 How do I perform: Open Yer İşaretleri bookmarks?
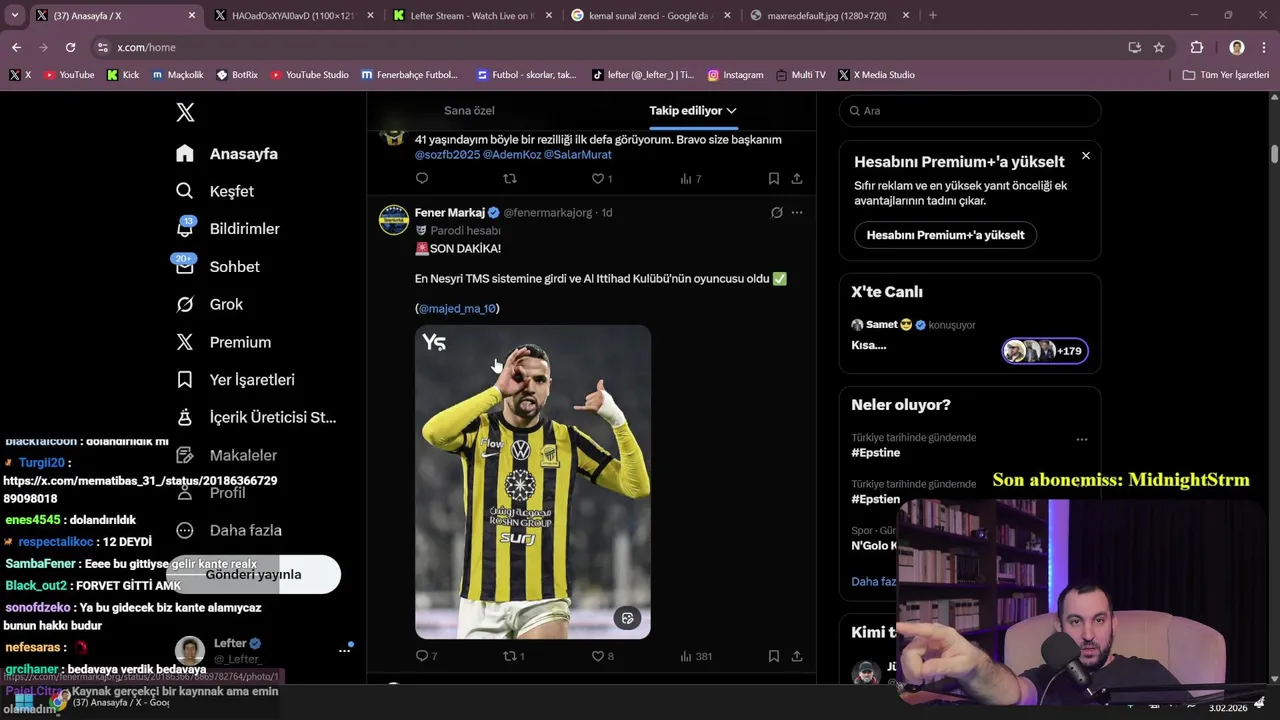click(235, 380)
